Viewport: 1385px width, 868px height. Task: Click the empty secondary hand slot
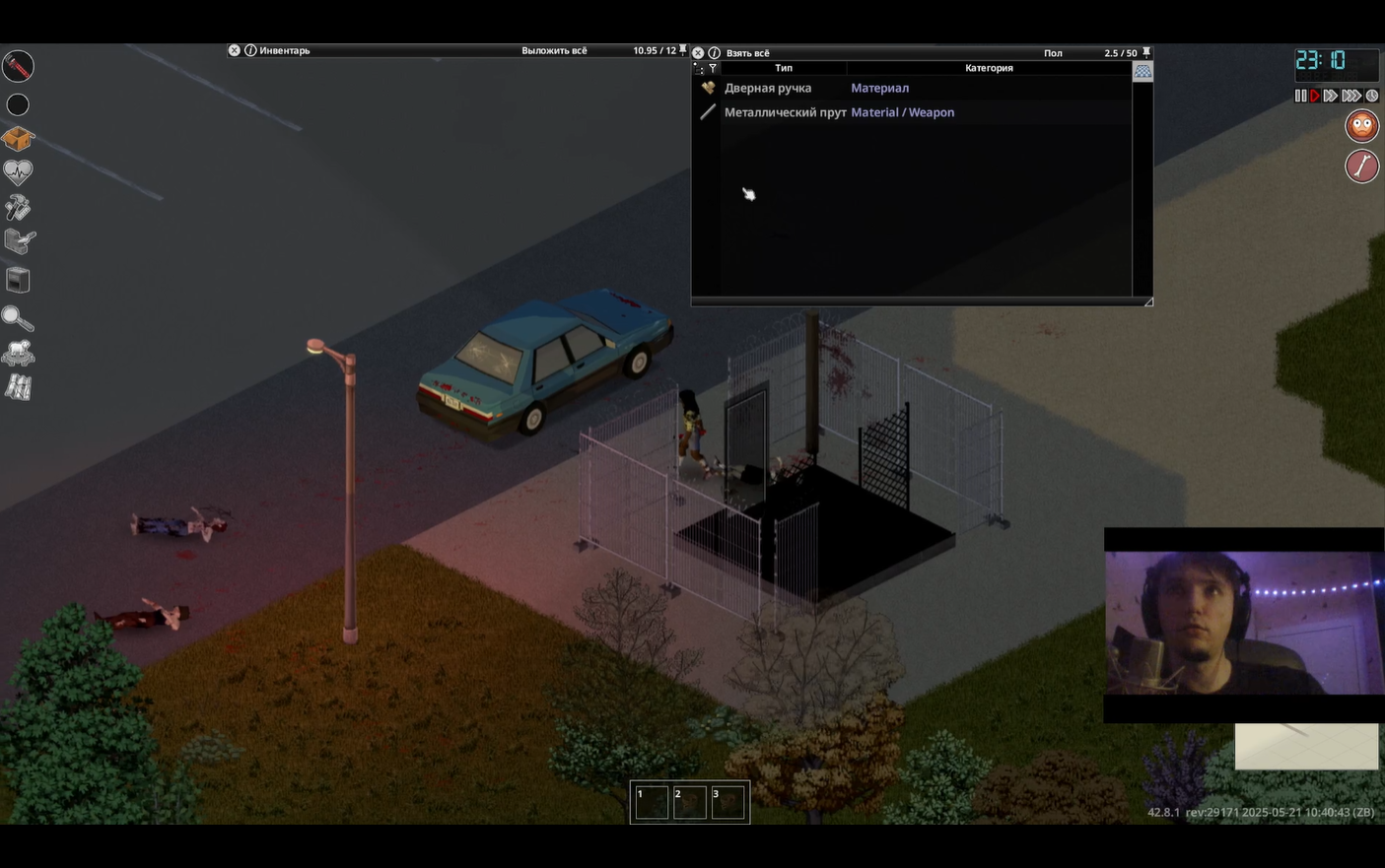[18, 104]
